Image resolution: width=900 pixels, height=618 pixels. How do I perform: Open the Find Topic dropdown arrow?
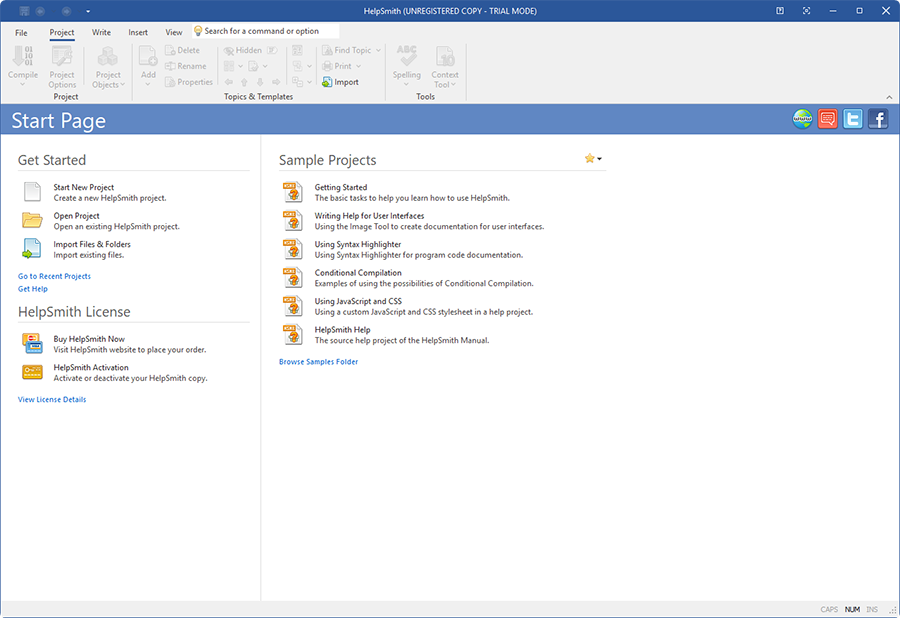(x=378, y=50)
